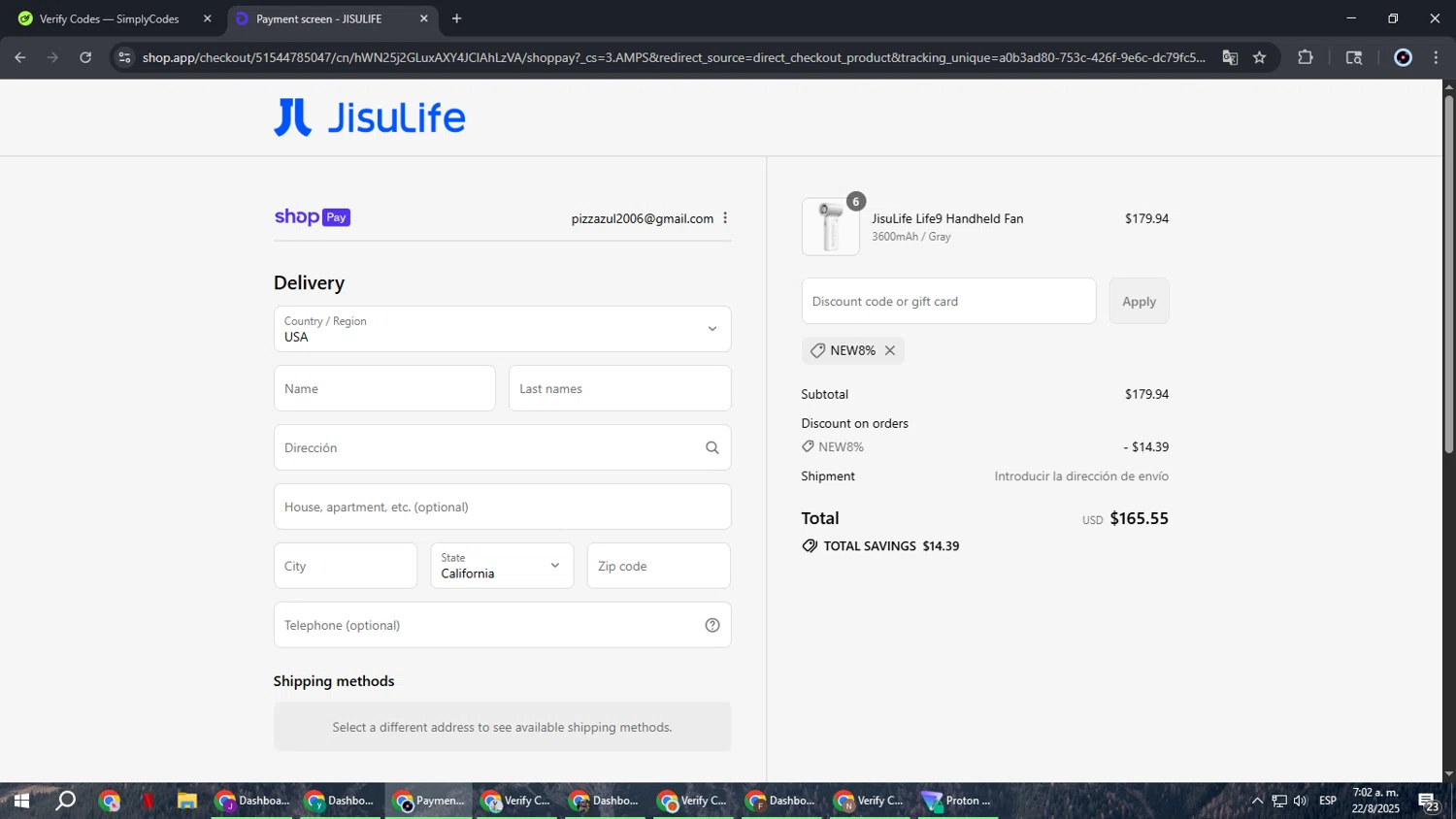The width and height of the screenshot is (1456, 819).
Task: Switch to Payment window in taskbar
Action: coord(429,801)
